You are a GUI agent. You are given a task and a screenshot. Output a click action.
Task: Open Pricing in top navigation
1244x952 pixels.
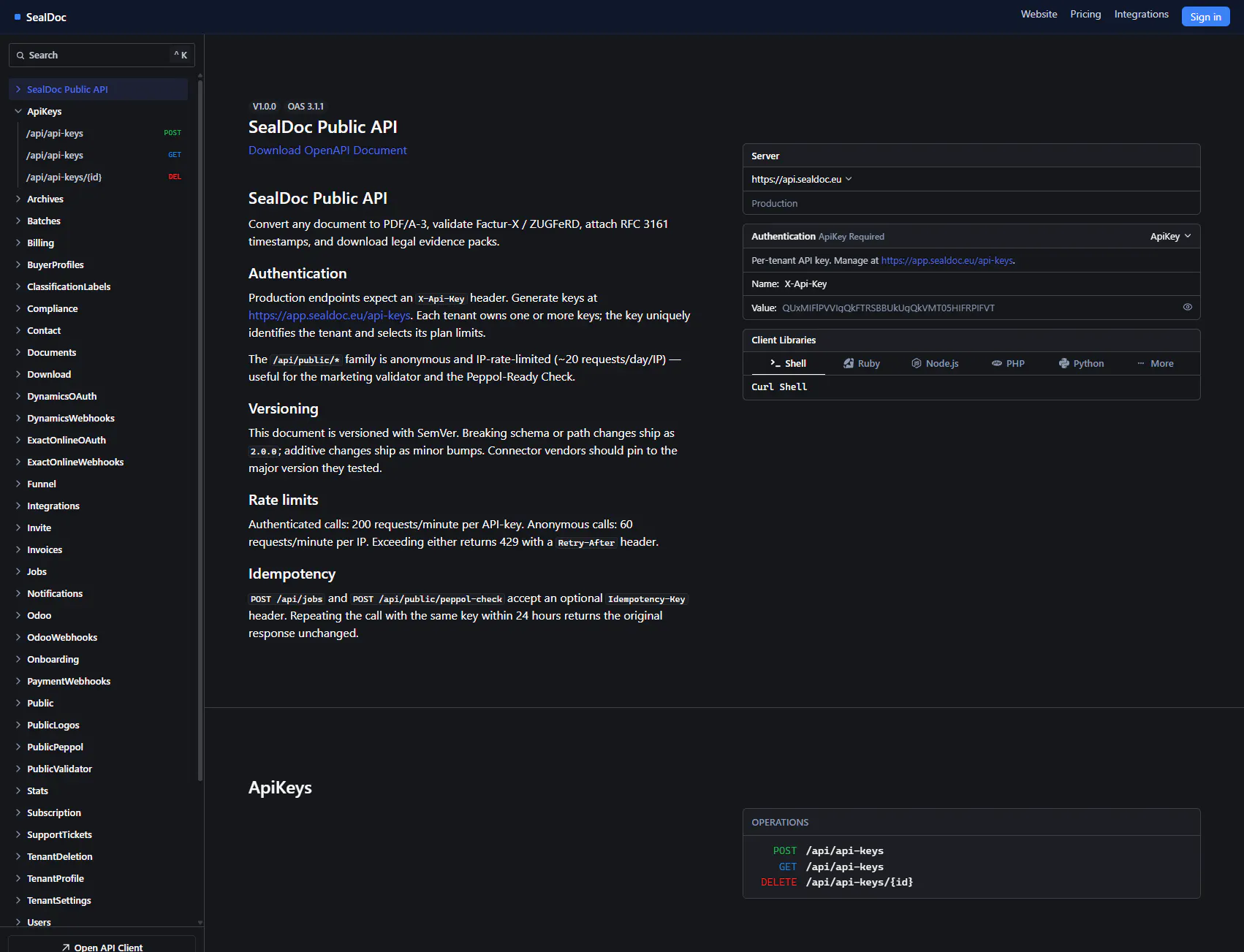[1085, 14]
